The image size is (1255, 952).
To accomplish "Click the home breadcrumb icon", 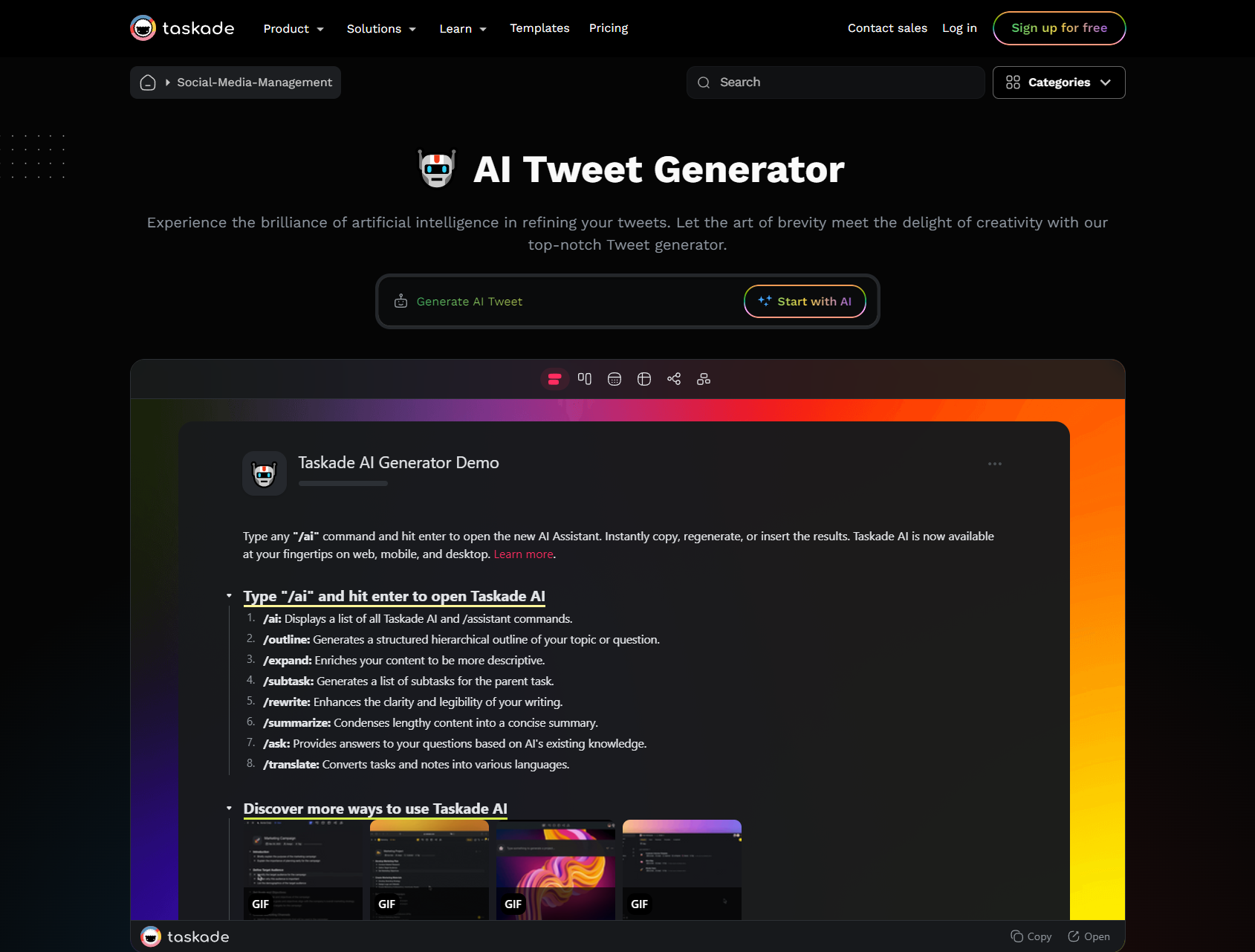I will [x=148, y=82].
